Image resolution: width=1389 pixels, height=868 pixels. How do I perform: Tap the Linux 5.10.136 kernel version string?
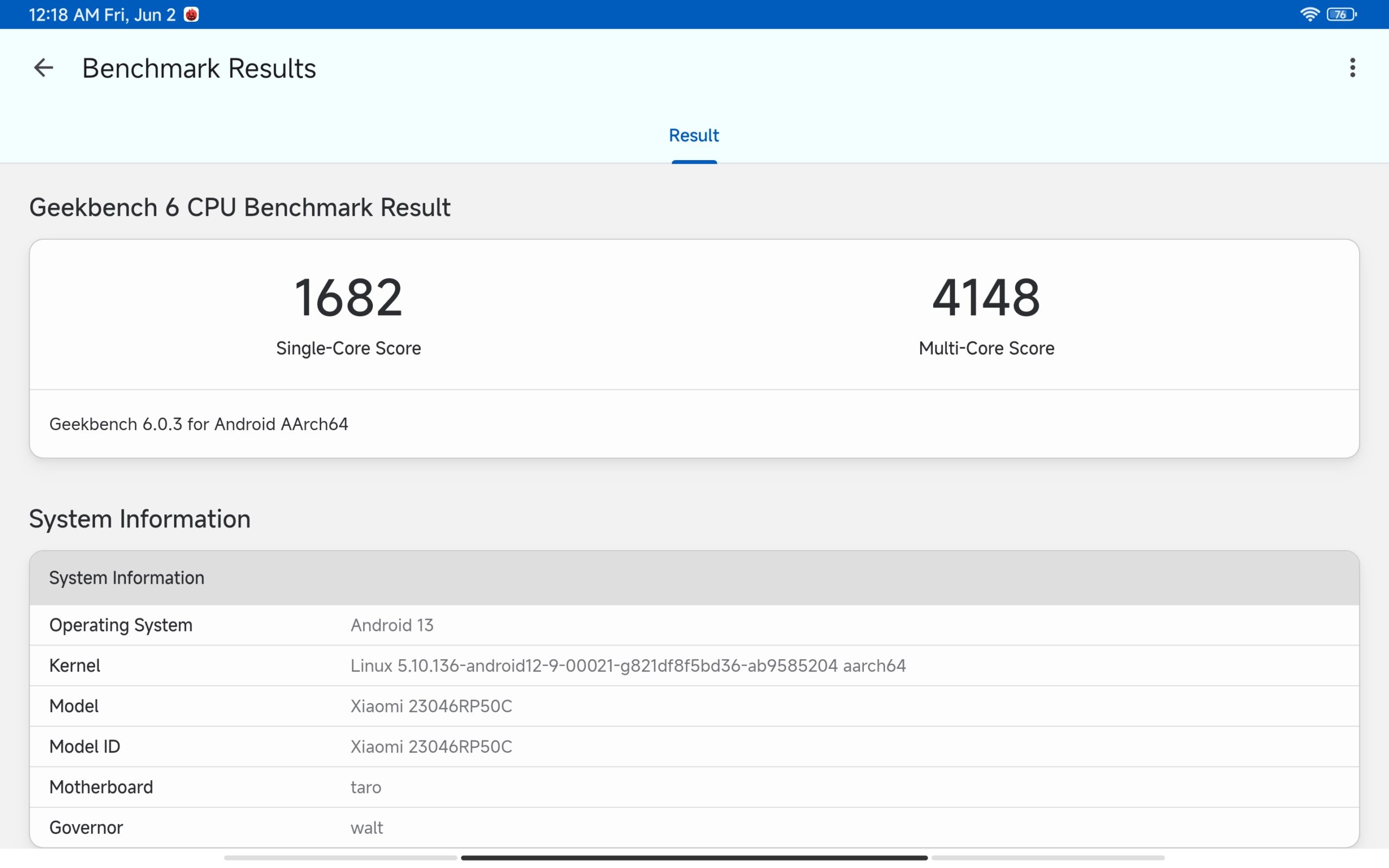point(628,665)
